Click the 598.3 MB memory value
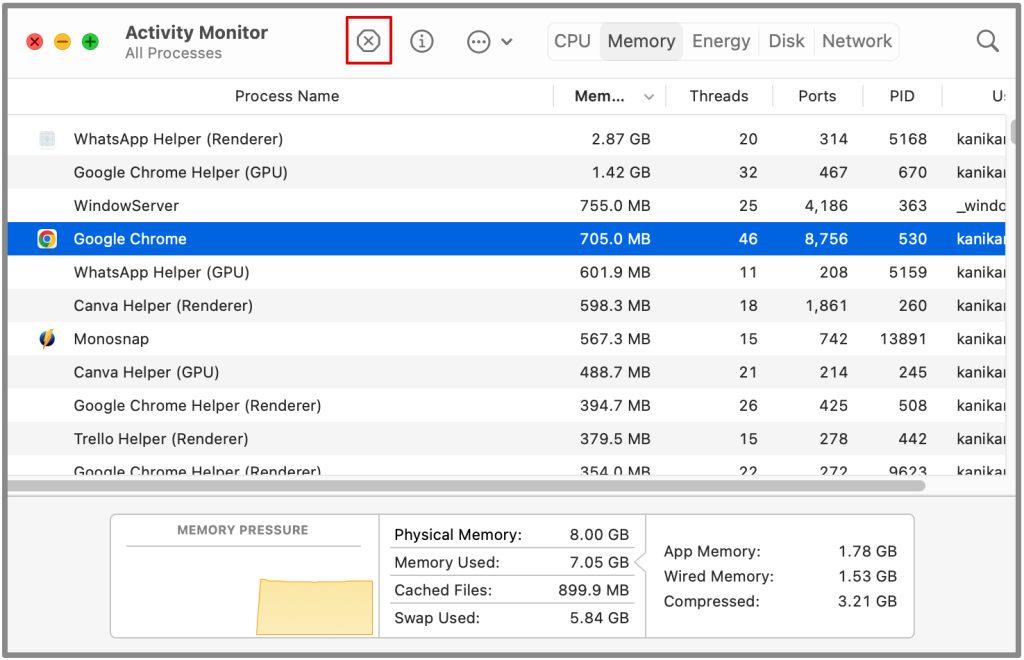The image size is (1024, 660). (615, 306)
